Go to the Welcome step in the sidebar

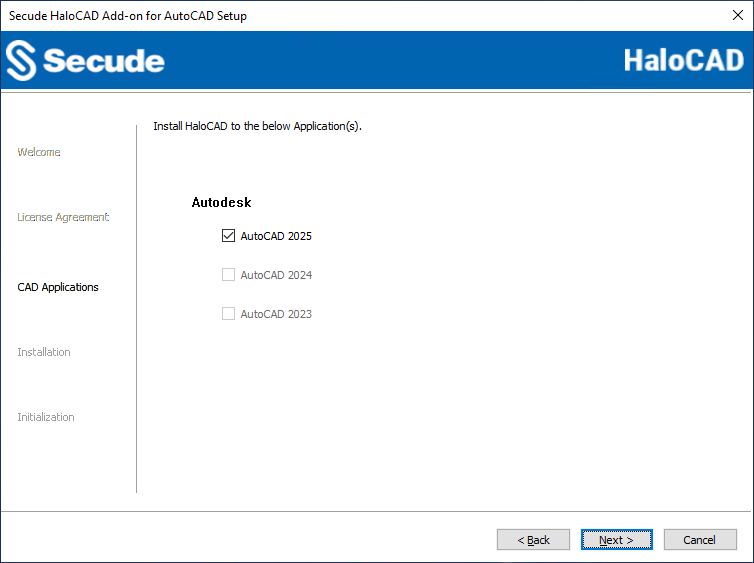(39, 152)
